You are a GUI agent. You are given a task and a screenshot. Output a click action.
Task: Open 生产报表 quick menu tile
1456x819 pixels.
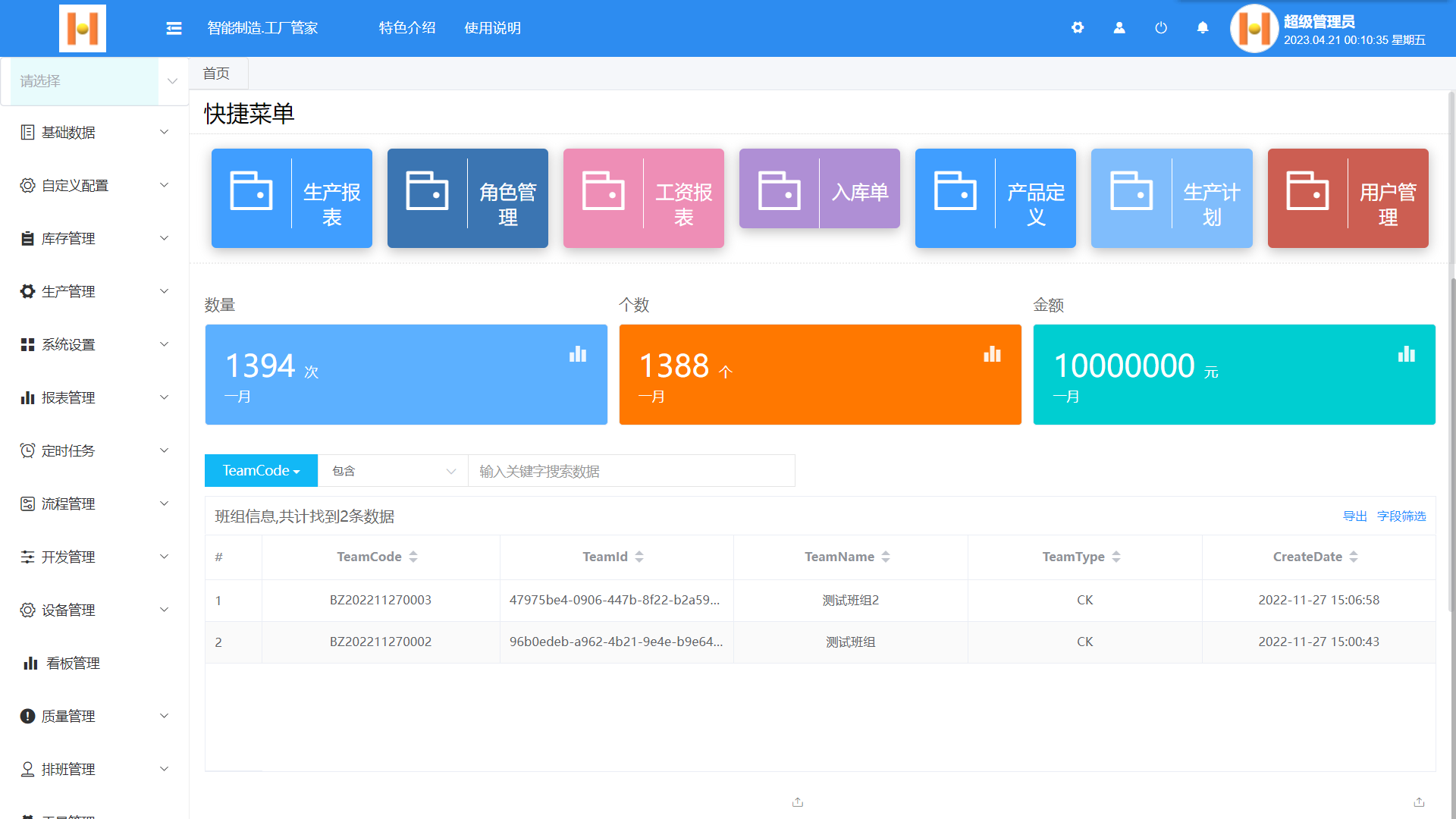pyautogui.click(x=291, y=198)
